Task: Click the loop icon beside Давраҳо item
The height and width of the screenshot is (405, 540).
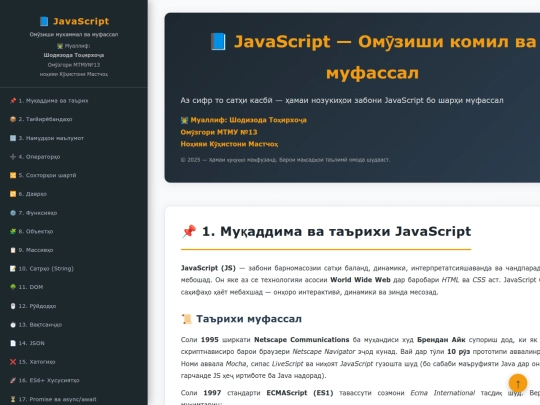Action: tap(13, 194)
